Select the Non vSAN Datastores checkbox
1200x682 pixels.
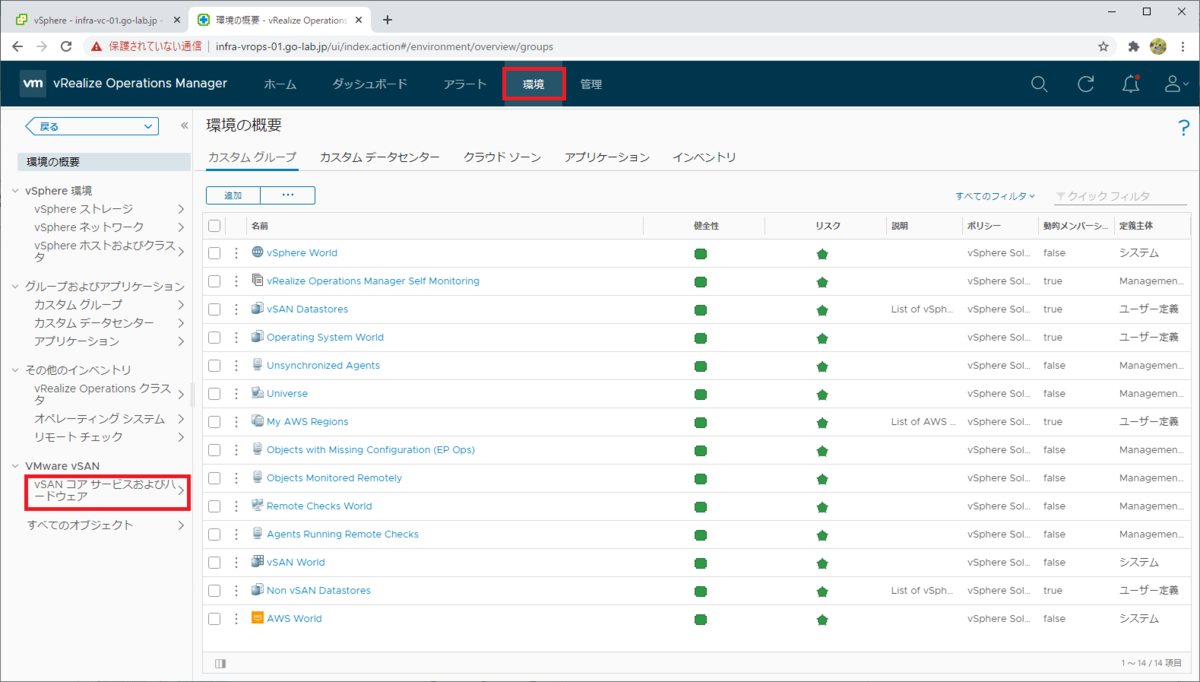pos(214,590)
